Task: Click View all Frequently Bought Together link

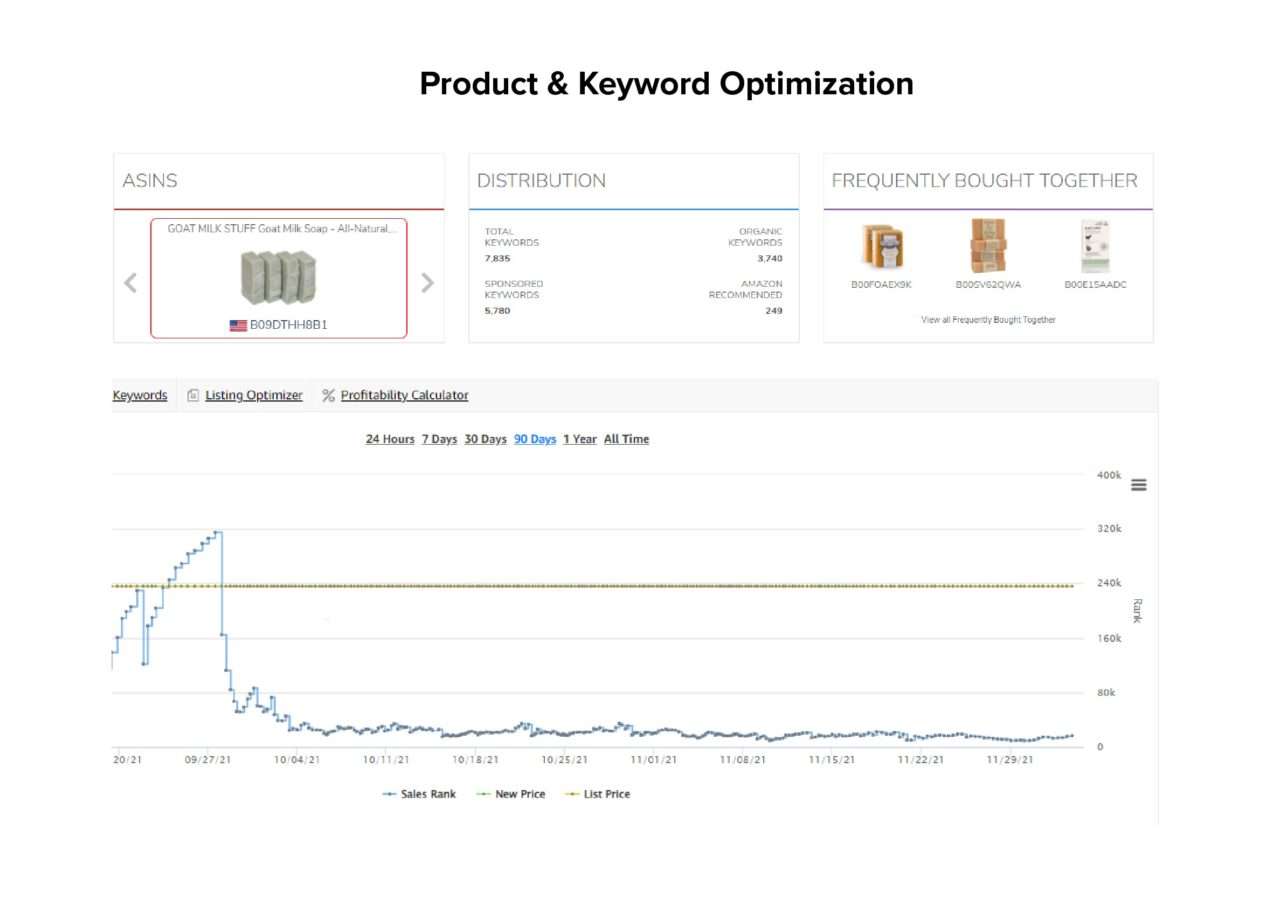Action: coord(988,320)
